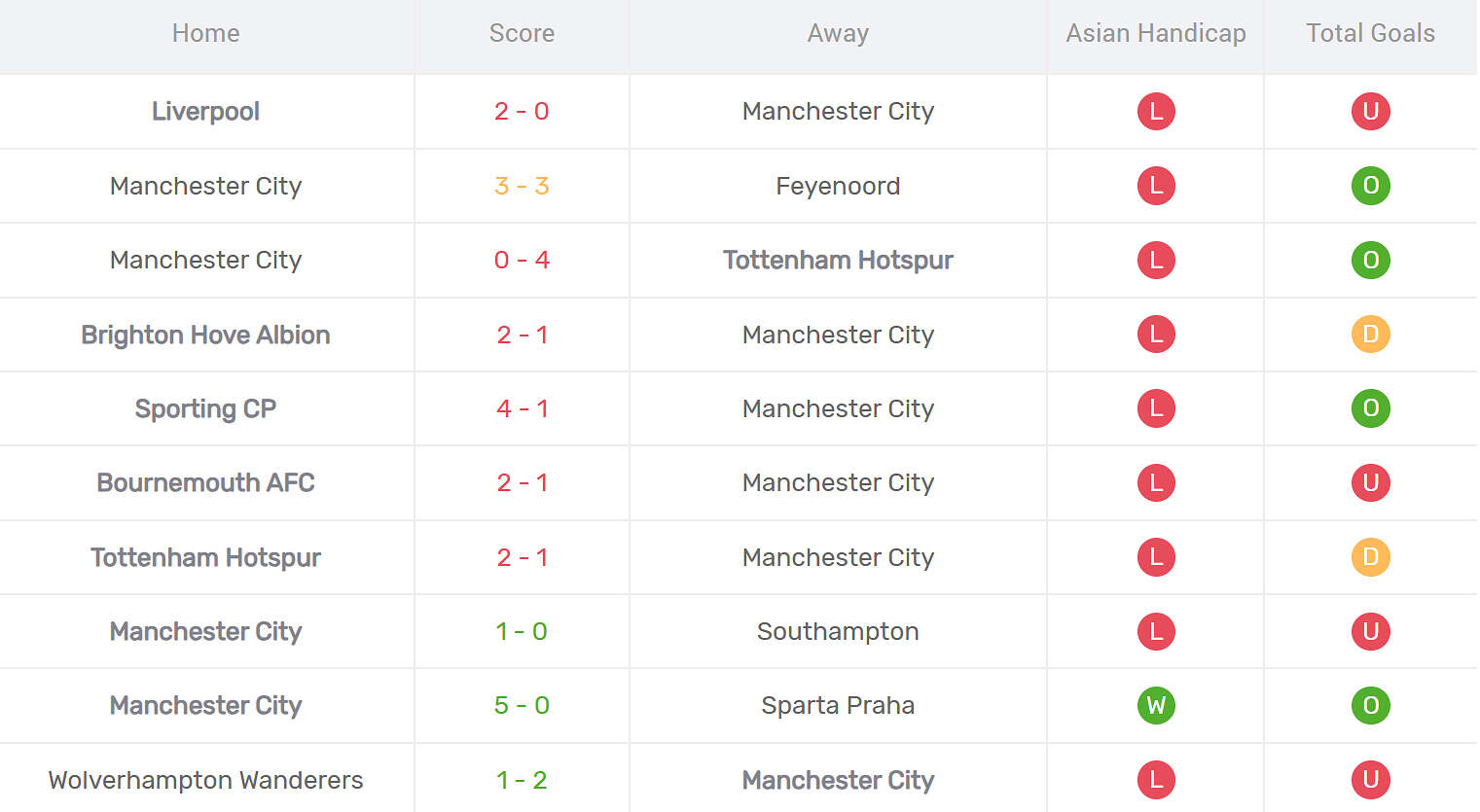Select the Sporting CP team name
The image size is (1480, 812).
click(205, 408)
